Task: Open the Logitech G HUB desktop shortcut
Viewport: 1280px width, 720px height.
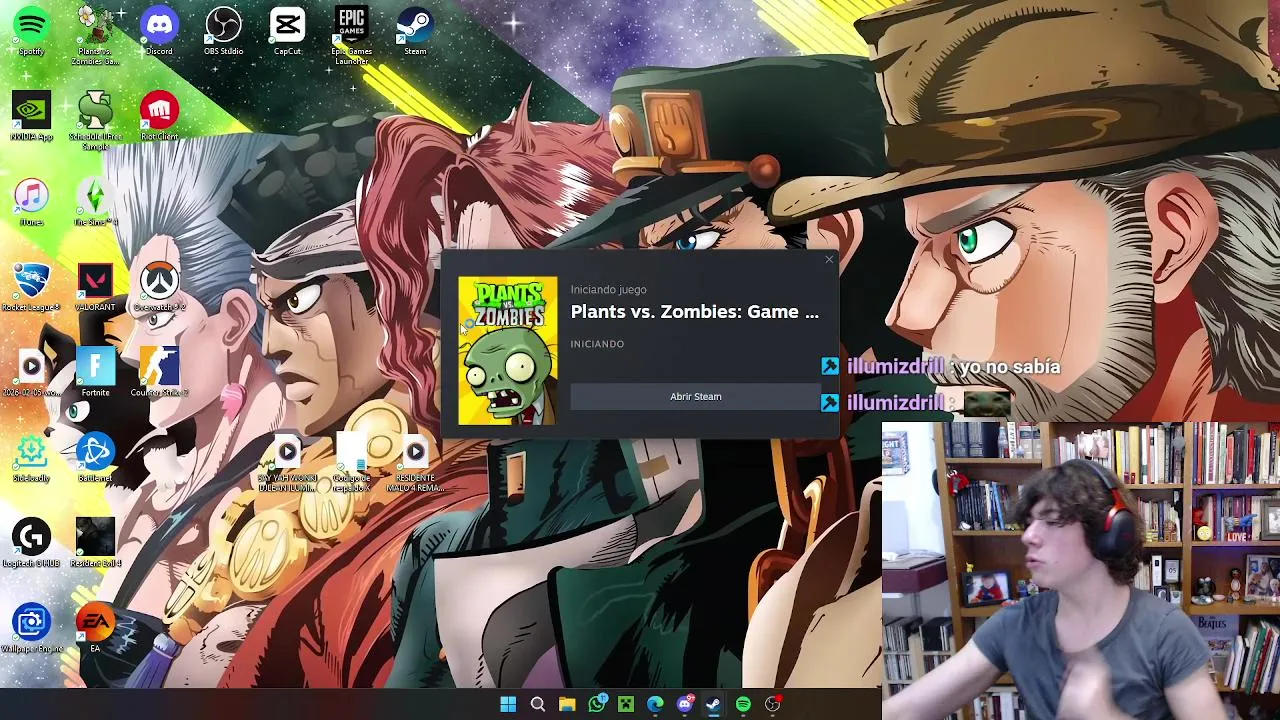Action: tap(31, 543)
